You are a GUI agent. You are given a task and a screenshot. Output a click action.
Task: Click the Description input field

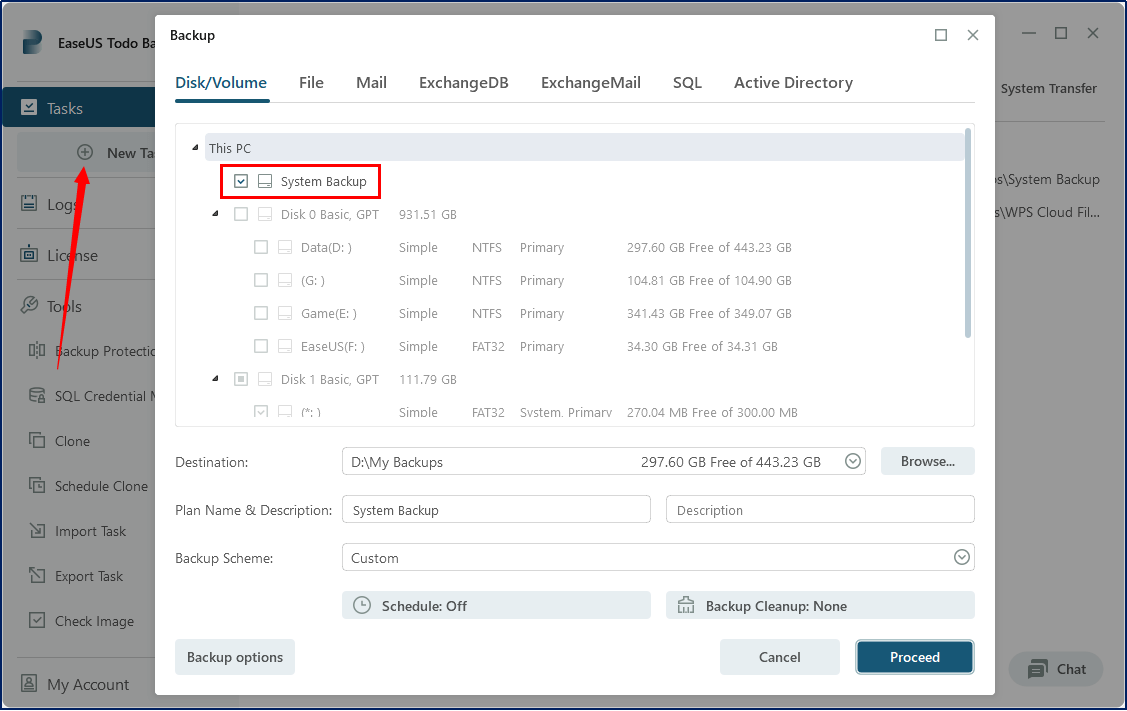[x=820, y=510]
